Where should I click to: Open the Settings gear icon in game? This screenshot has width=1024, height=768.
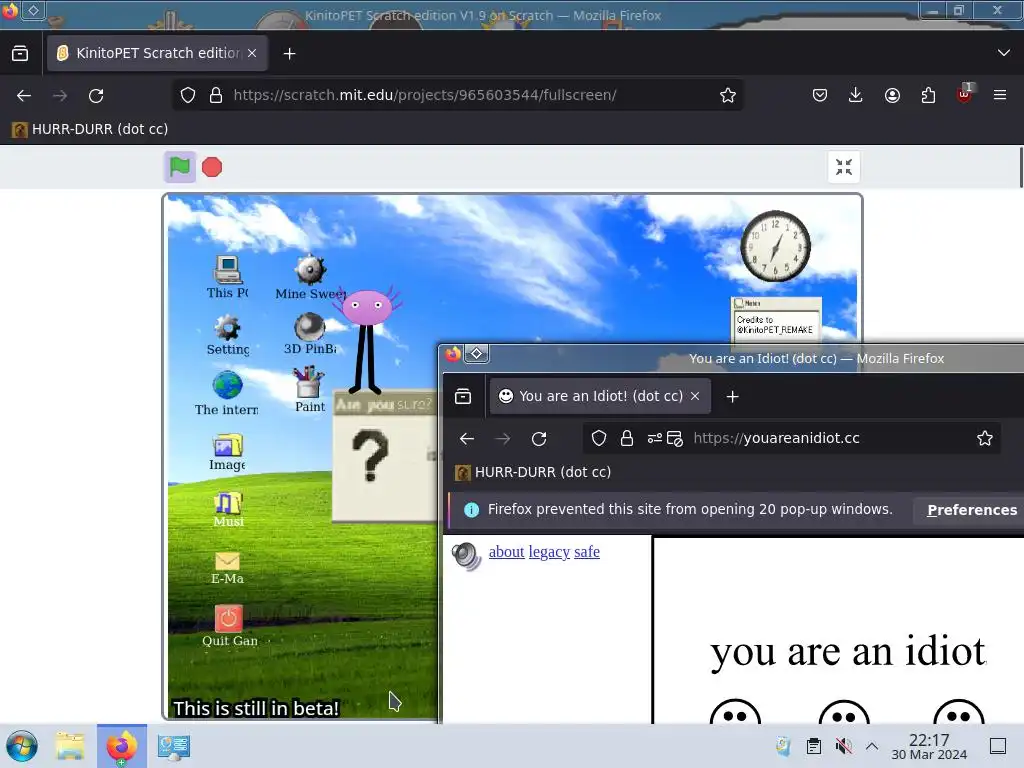pos(227,335)
